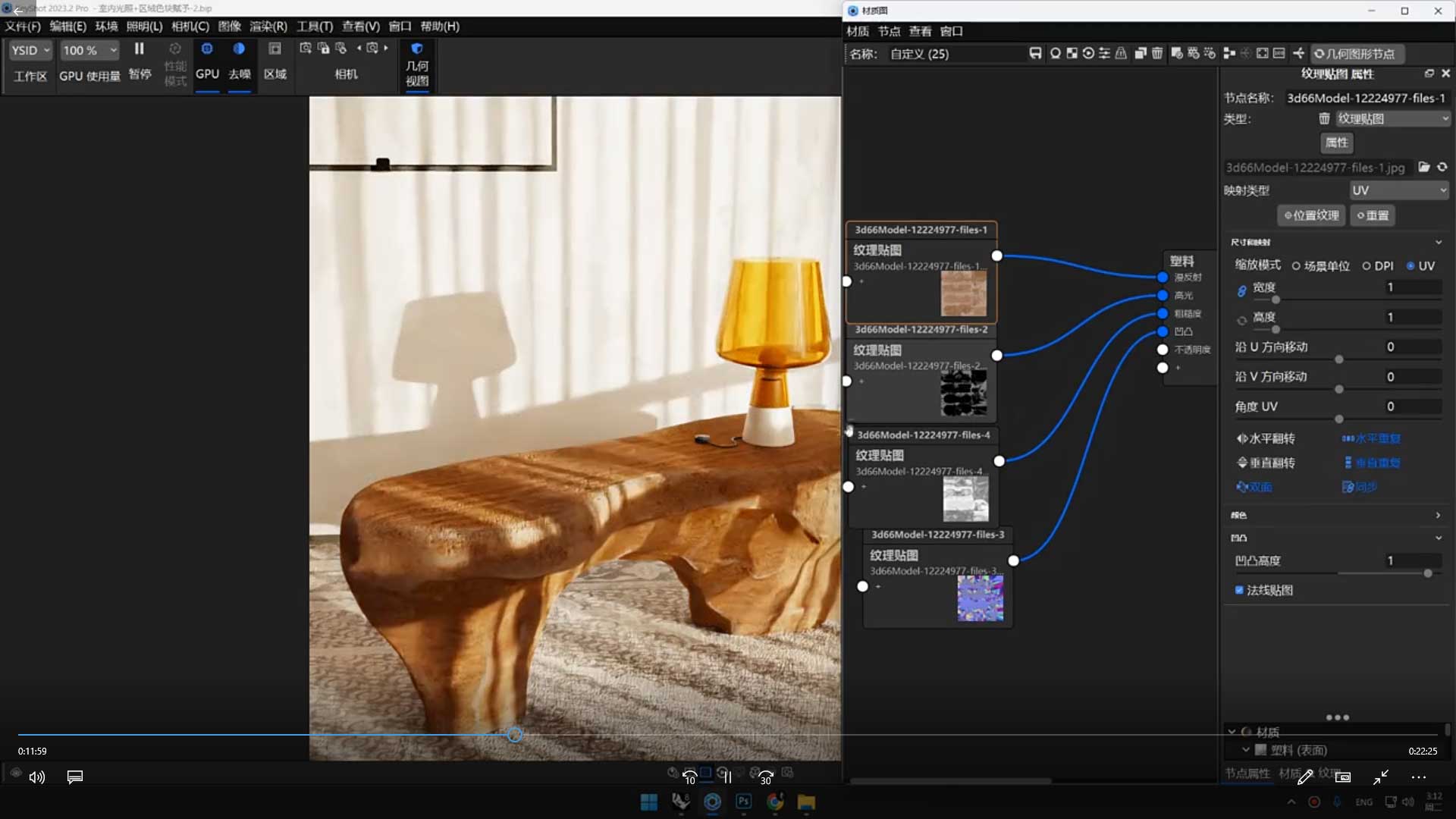
Task: Select the DPI scaling mode radio button
Action: coord(1367,266)
